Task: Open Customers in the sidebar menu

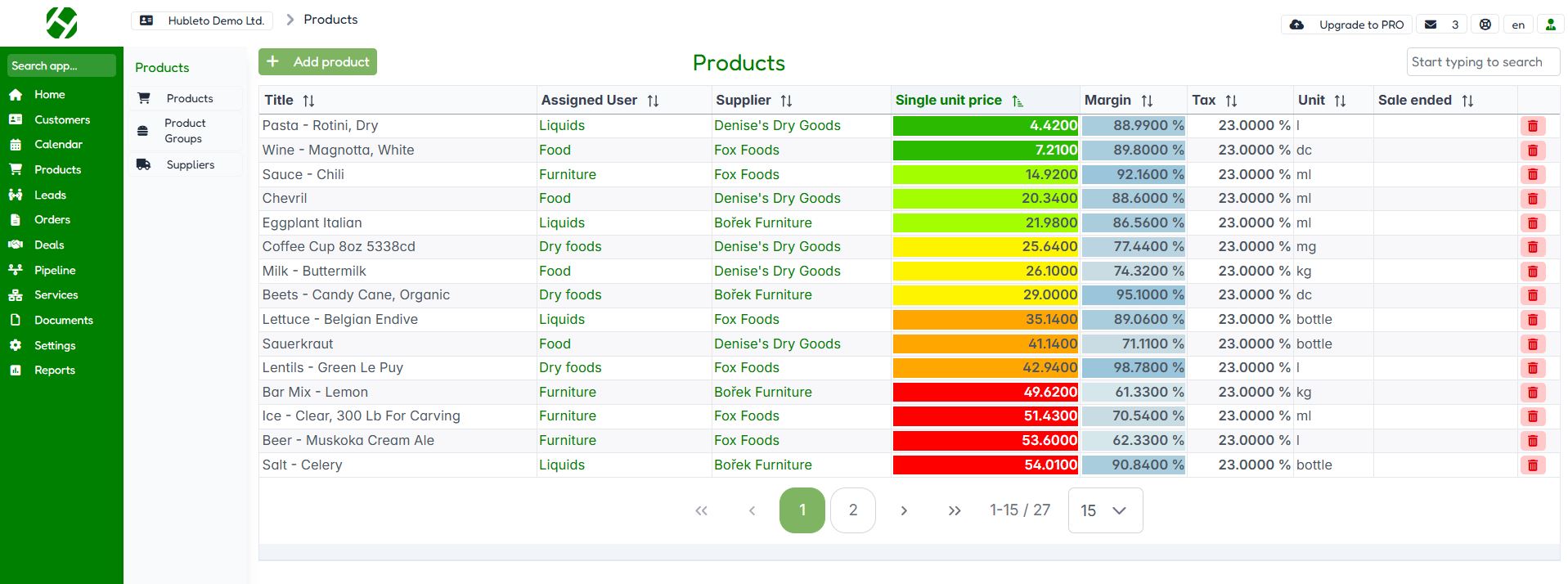Action: (61, 119)
